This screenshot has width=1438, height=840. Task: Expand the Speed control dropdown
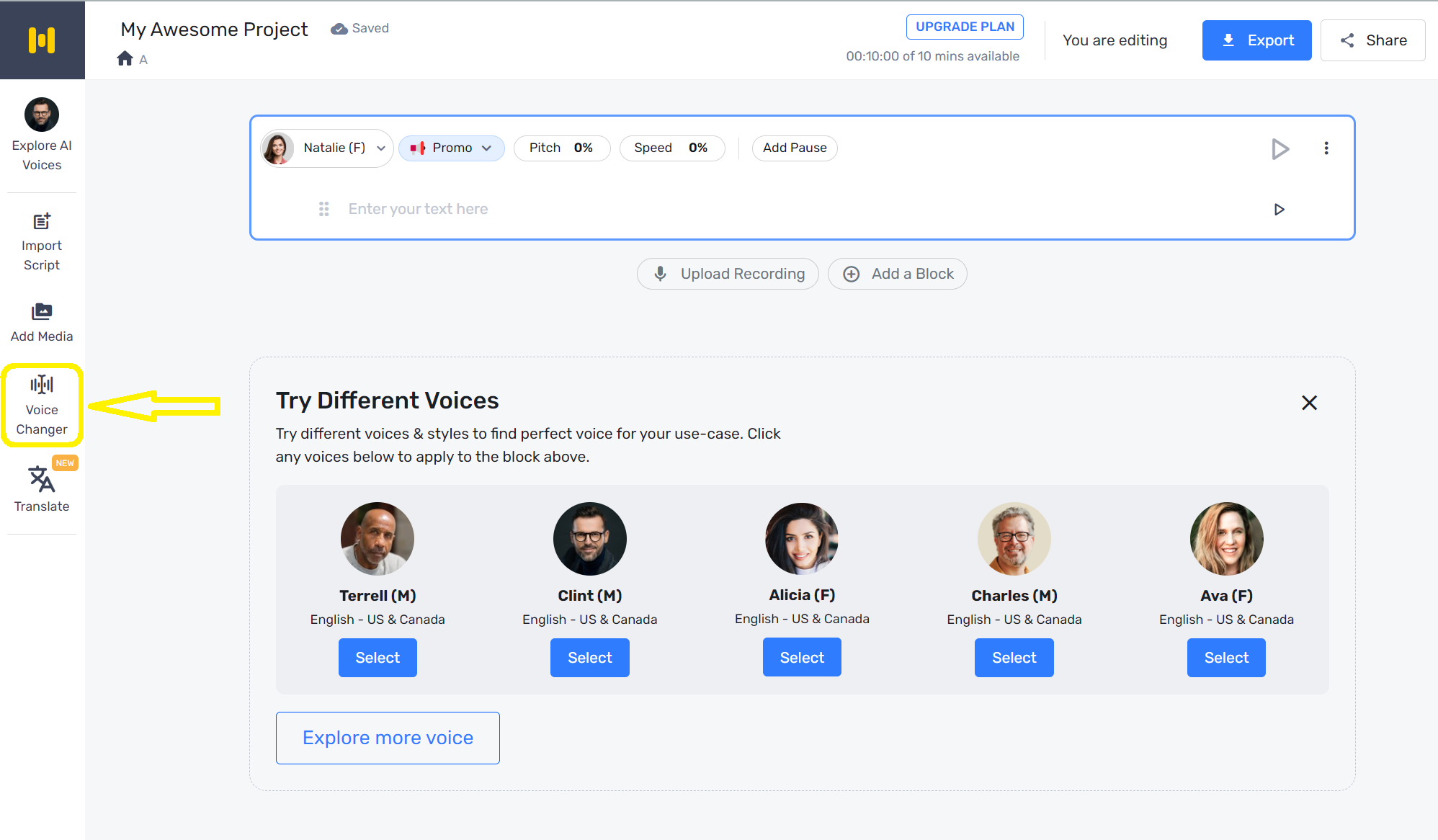click(x=670, y=148)
